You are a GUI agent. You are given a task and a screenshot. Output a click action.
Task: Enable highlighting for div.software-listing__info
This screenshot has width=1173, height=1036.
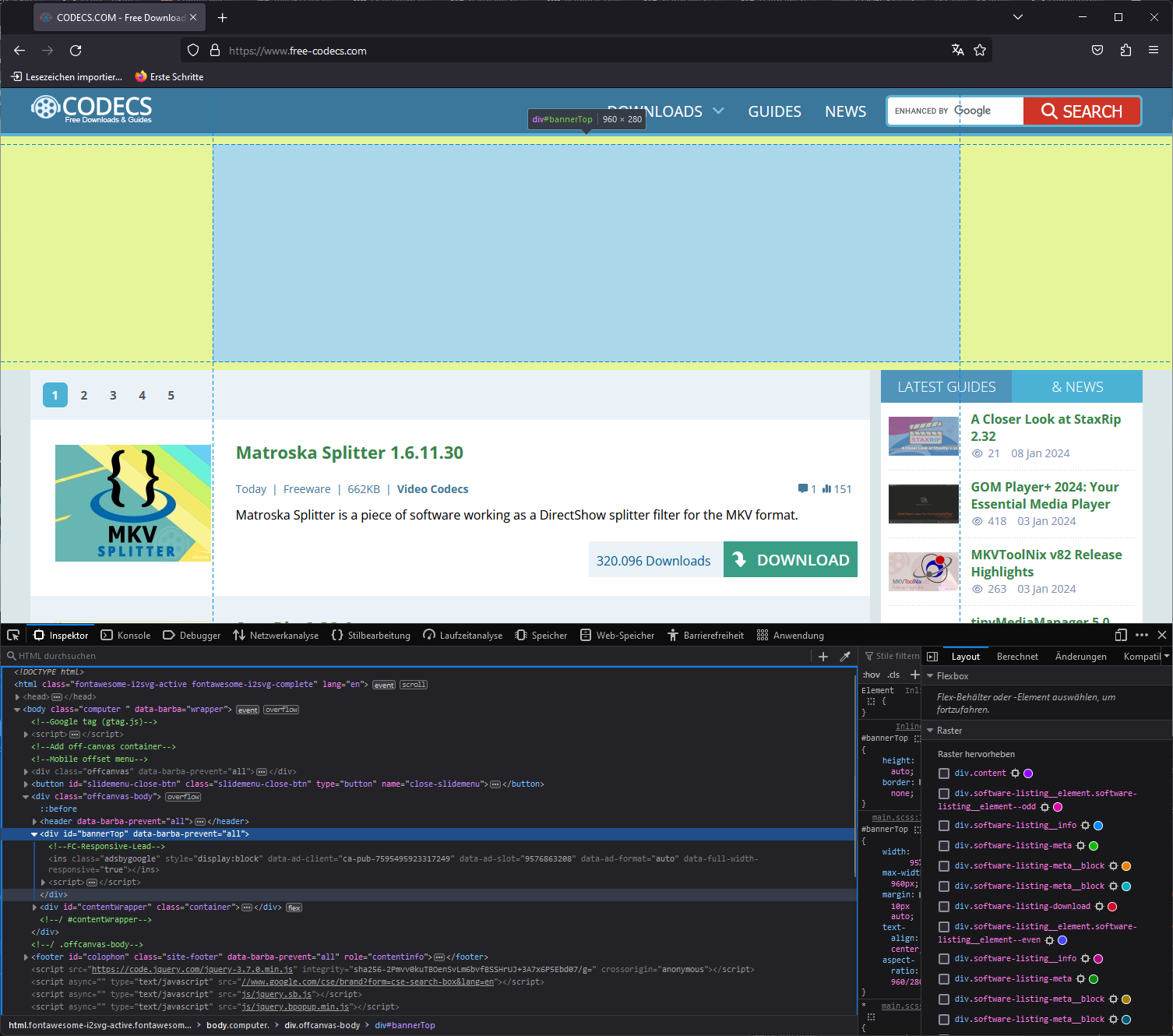tap(943, 825)
